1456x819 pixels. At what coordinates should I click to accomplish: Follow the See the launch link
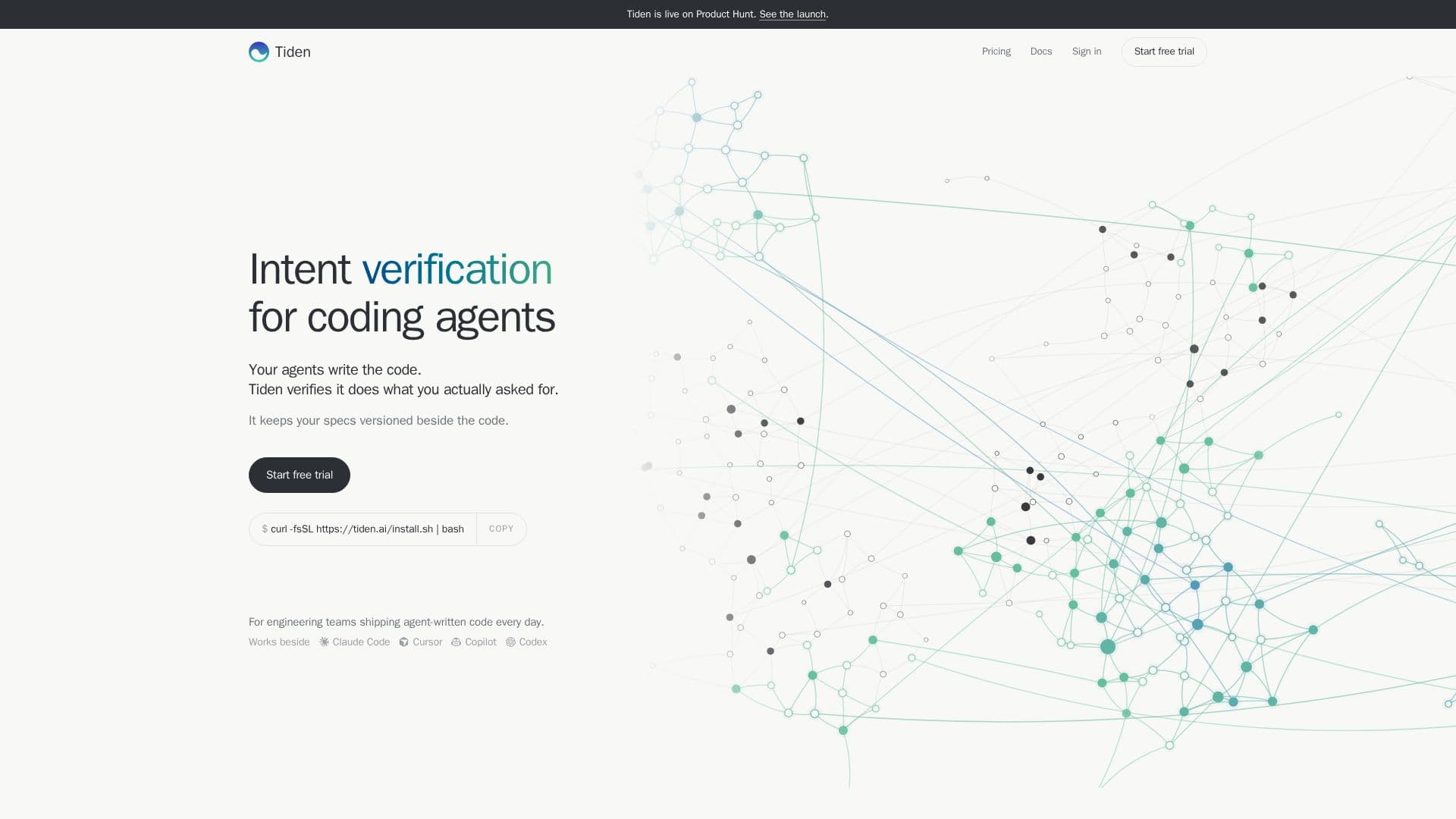coord(792,14)
